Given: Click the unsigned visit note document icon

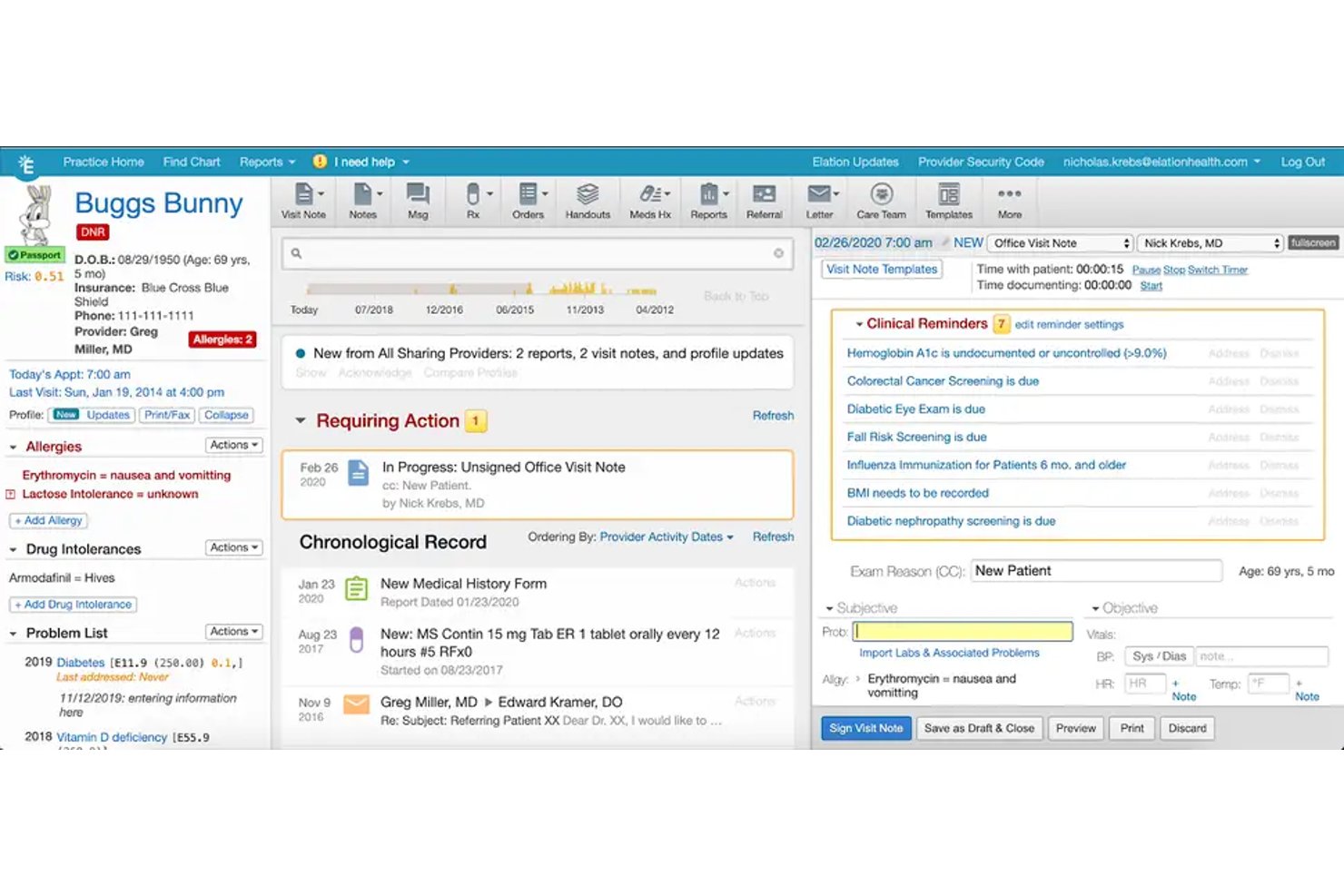Looking at the screenshot, I should pyautogui.click(x=359, y=472).
